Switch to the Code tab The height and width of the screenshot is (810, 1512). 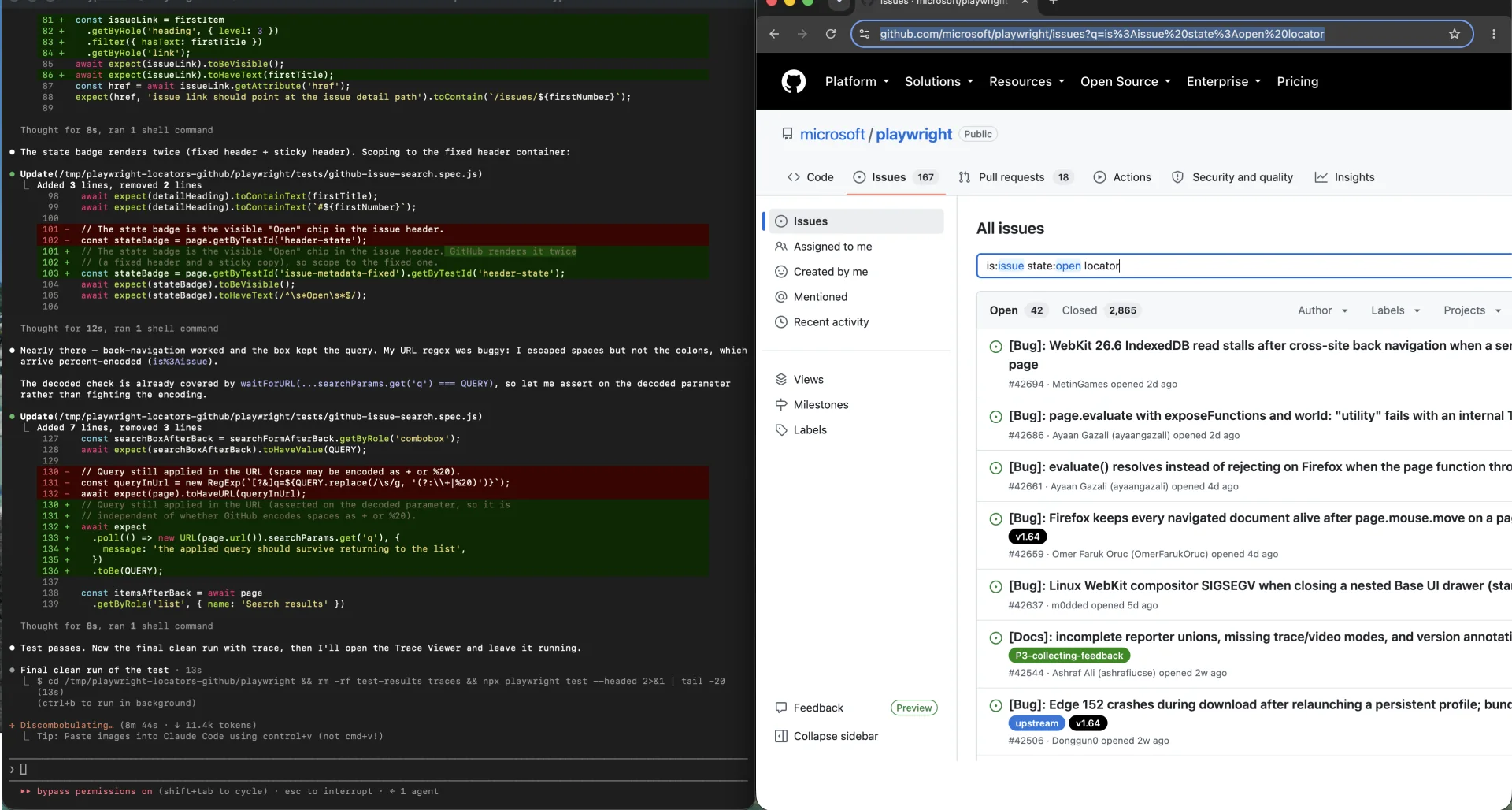pyautogui.click(x=810, y=177)
